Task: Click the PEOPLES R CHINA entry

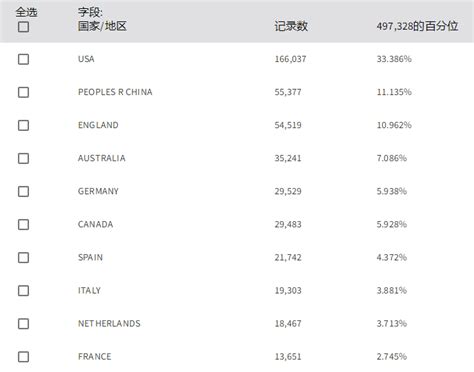Action: [115, 92]
